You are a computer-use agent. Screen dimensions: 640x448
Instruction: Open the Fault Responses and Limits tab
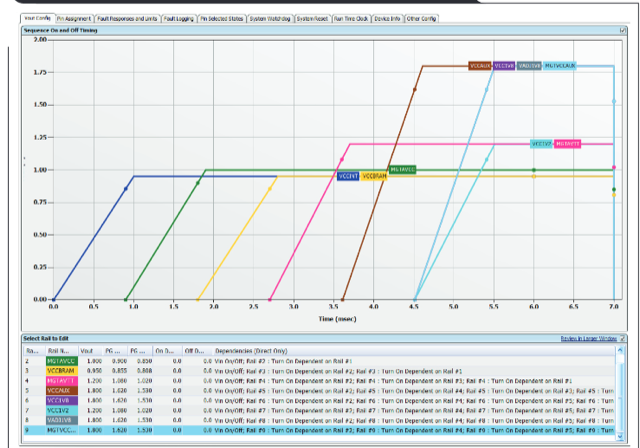click(x=129, y=19)
